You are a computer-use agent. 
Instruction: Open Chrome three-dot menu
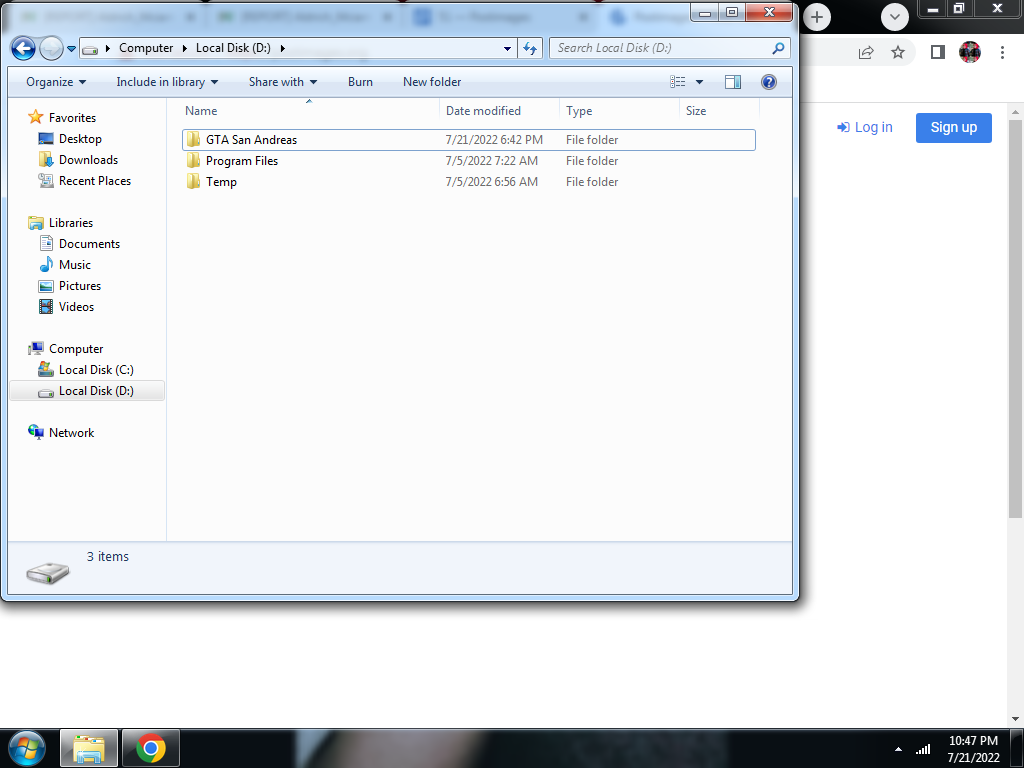coord(1002,52)
